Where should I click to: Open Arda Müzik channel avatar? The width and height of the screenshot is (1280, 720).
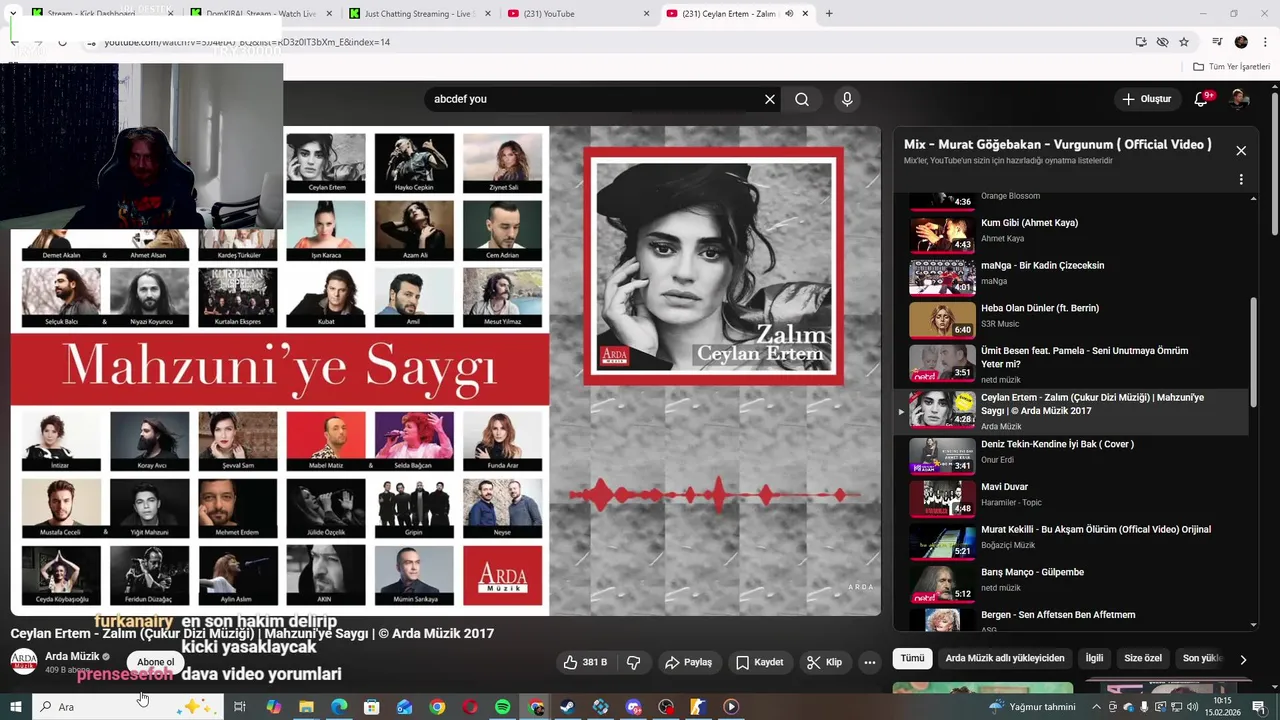tap(24, 662)
